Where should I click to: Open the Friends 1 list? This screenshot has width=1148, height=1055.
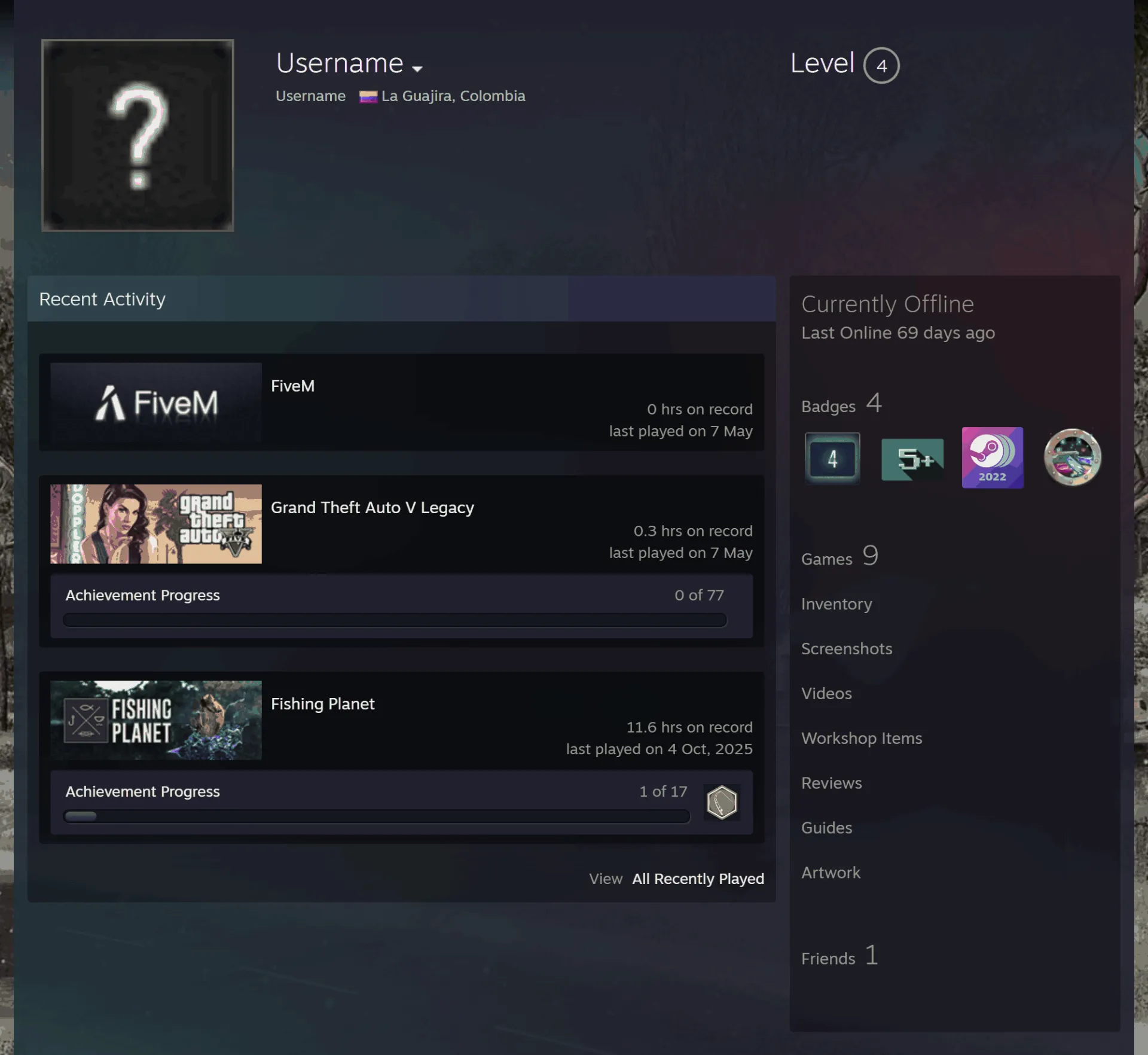click(x=839, y=956)
